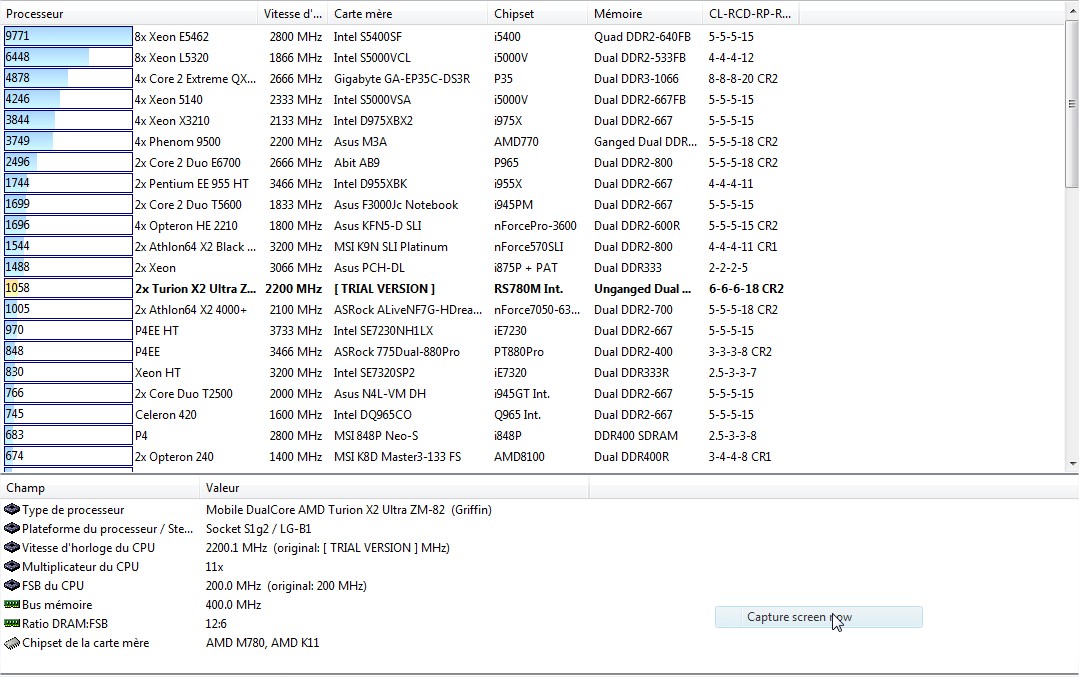Click the 3733 MHz clock speed cell
The height and width of the screenshot is (677, 1079).
(x=296, y=330)
